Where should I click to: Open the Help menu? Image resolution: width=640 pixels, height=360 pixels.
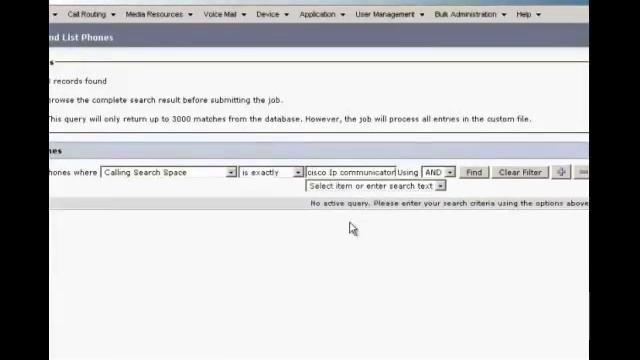(528, 14)
